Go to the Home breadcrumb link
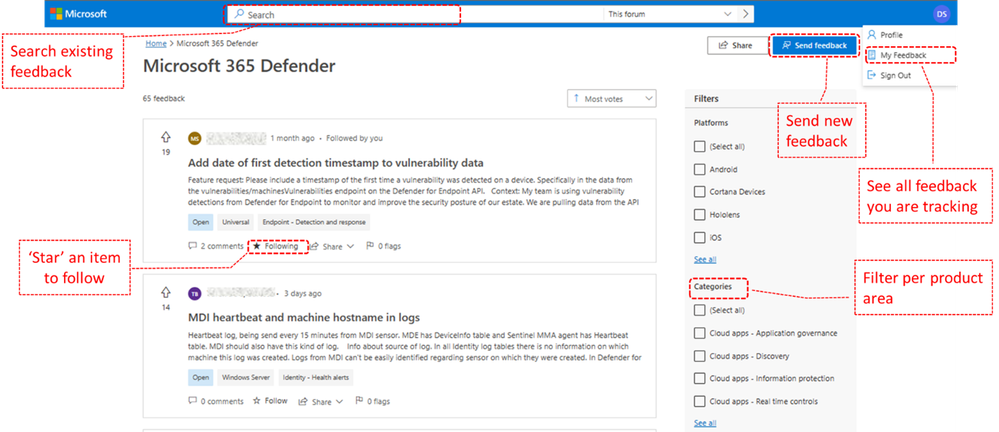This screenshot has width=999, height=432. [155, 43]
